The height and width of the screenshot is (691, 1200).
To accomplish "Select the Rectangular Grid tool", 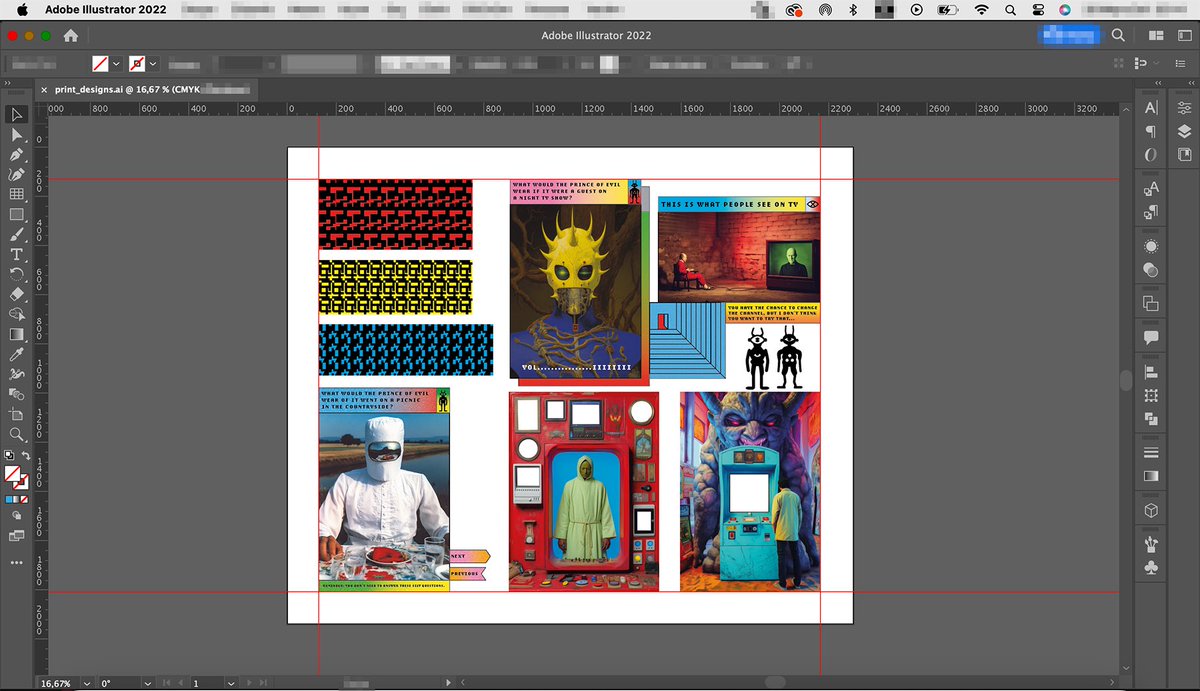I will 16,195.
